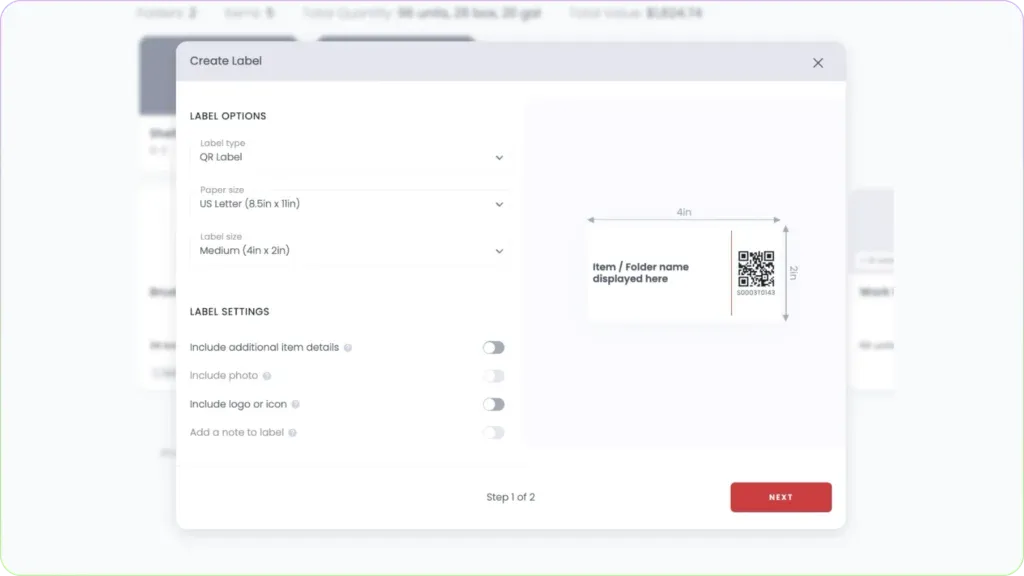The height and width of the screenshot is (576, 1024).
Task: Click the Label type dropdown chevron
Action: 499,157
